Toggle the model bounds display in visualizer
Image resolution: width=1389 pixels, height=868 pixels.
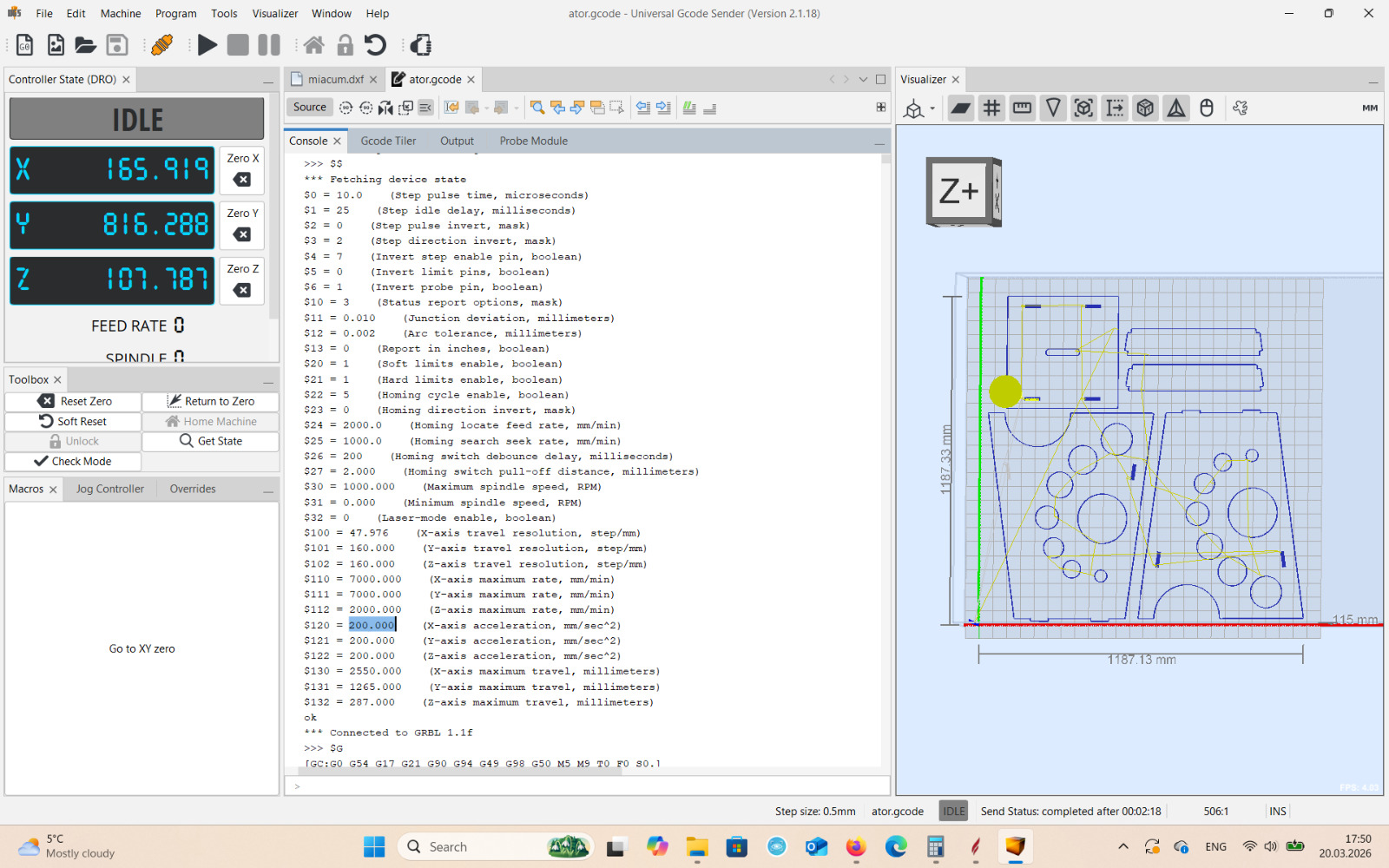pyautogui.click(x=1083, y=108)
